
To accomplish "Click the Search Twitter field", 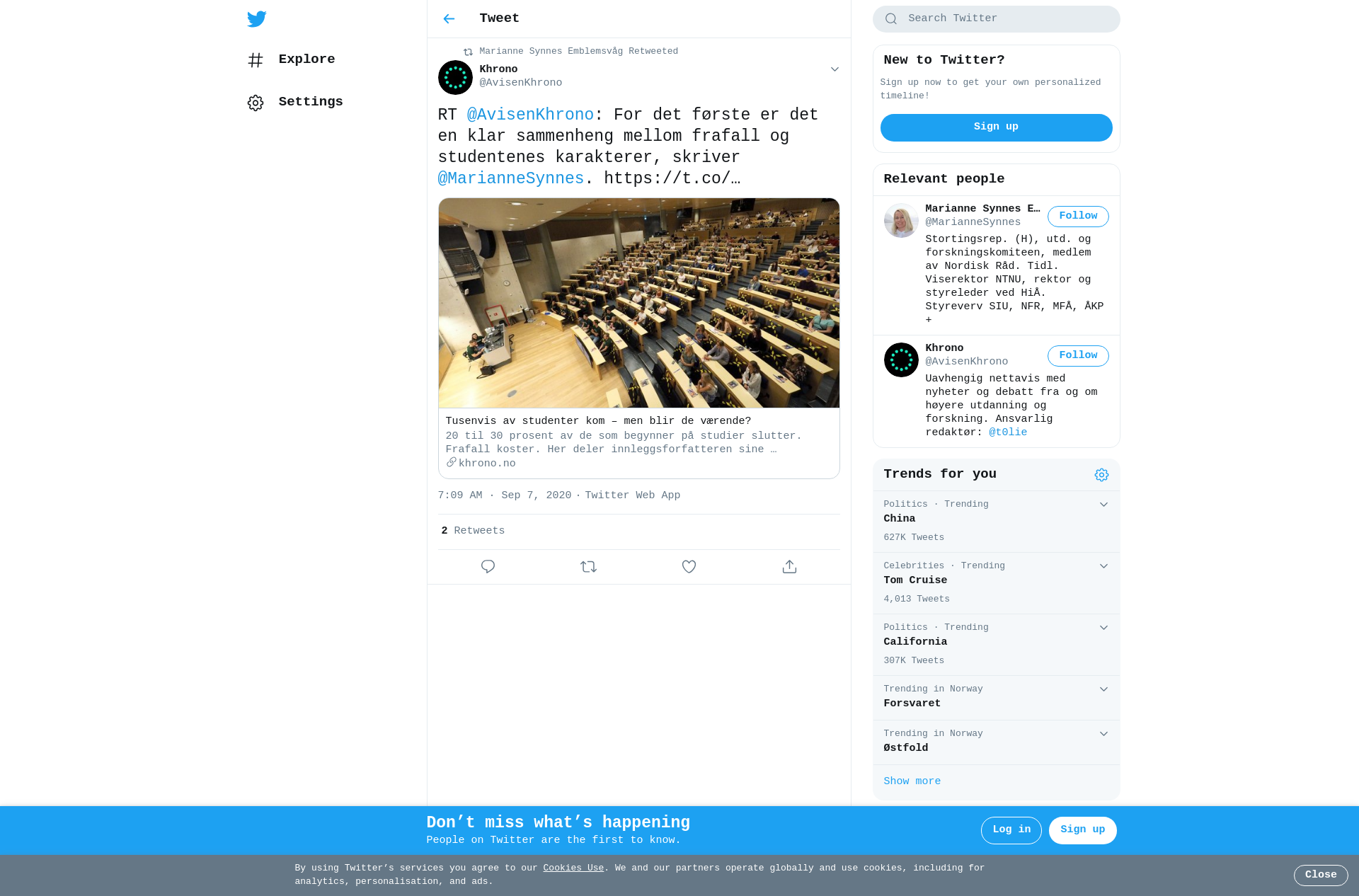I will [x=996, y=19].
